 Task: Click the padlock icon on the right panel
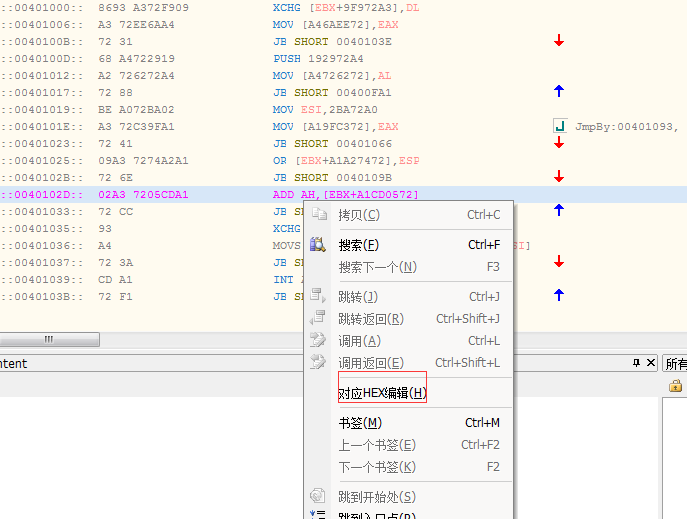click(675, 386)
